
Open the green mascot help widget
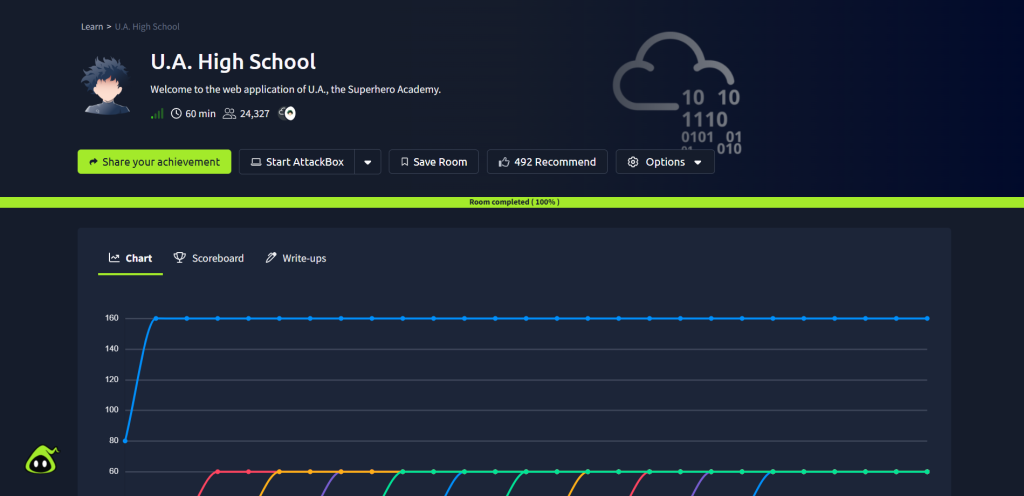coord(41,460)
